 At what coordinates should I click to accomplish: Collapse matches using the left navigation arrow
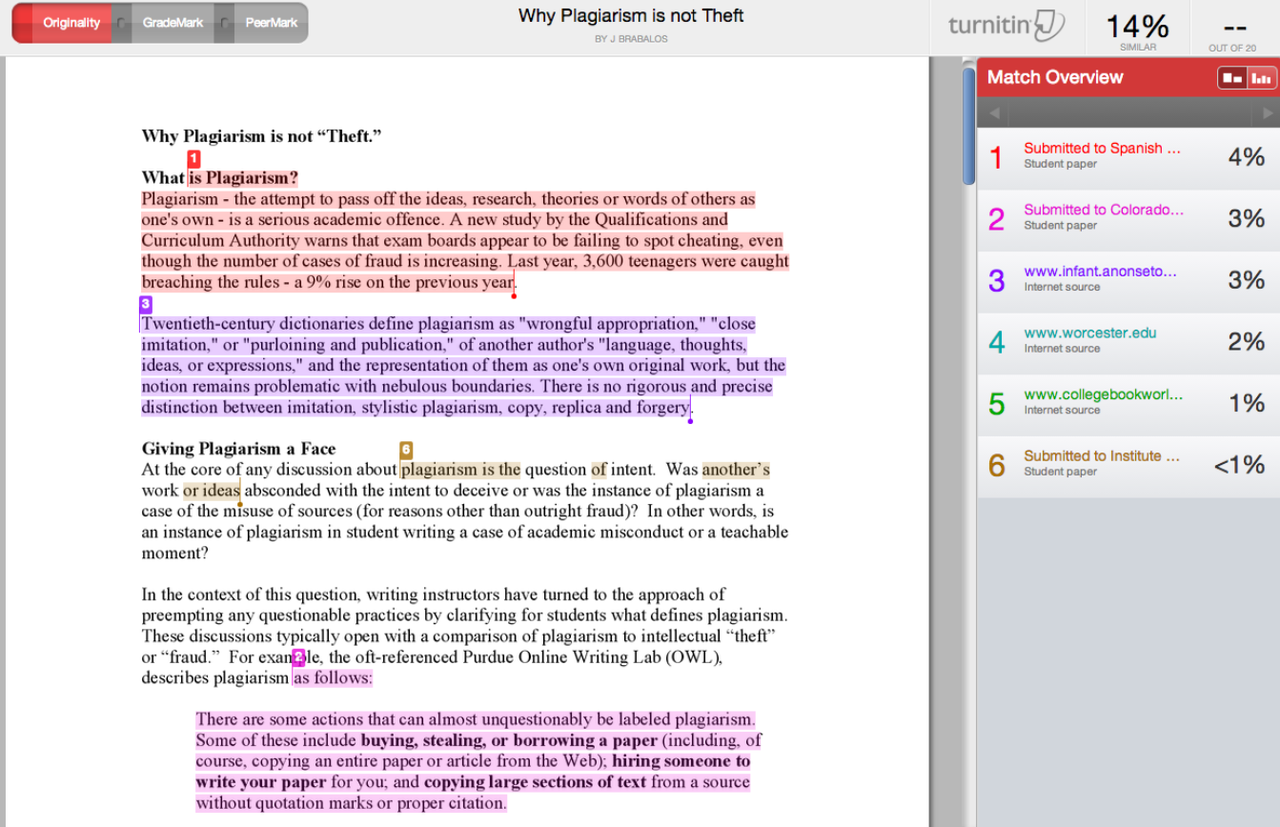click(993, 112)
